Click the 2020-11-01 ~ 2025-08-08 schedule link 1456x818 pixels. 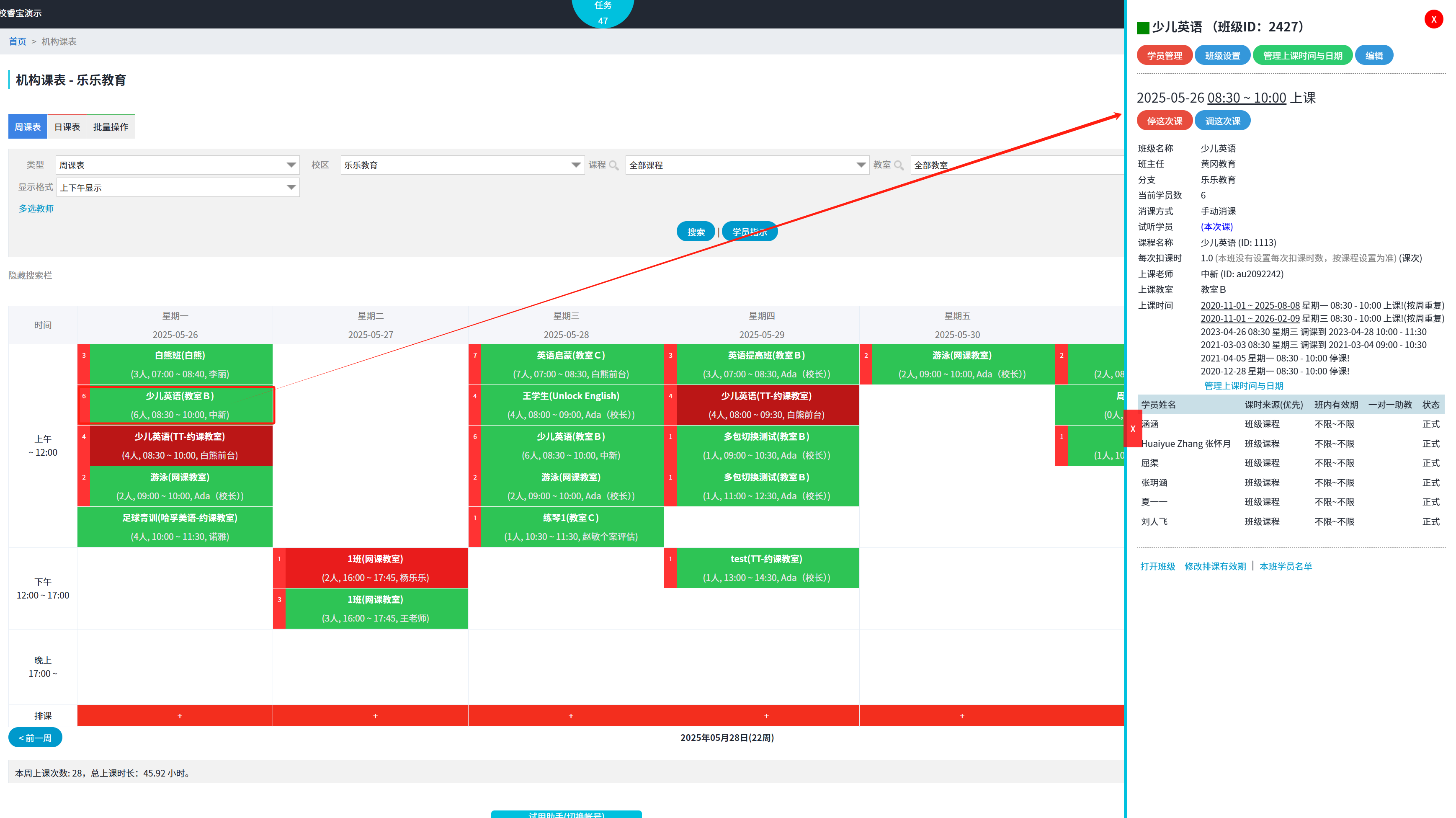click(x=1250, y=305)
